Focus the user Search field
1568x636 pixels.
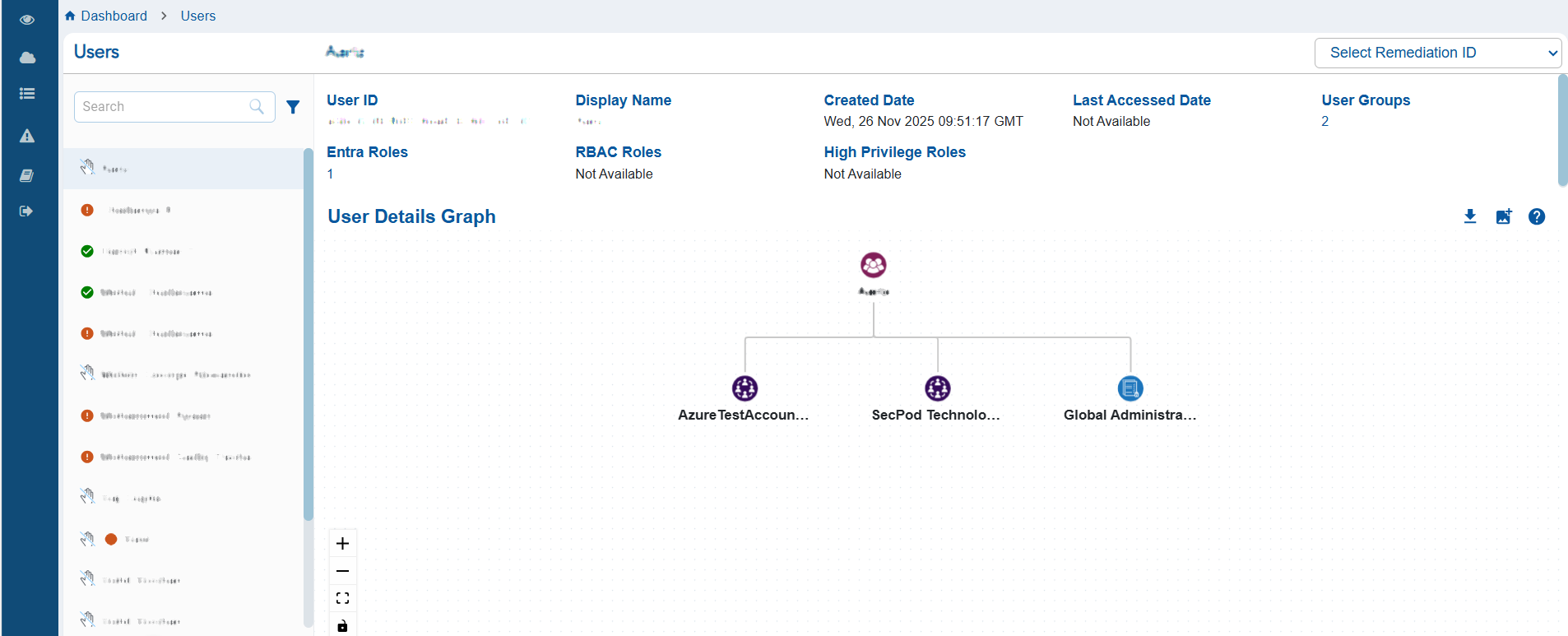pos(165,107)
